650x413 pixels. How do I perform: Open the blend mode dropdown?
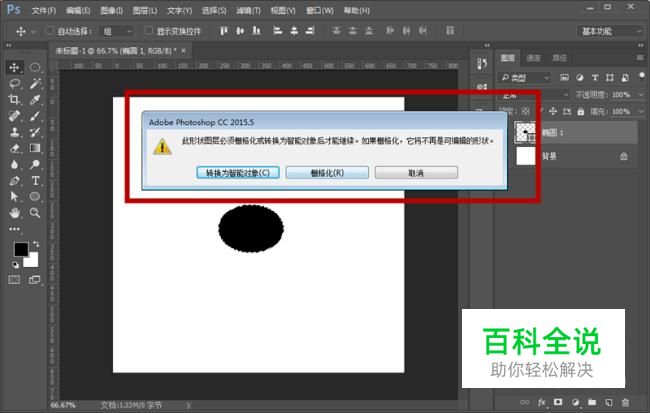[535, 95]
